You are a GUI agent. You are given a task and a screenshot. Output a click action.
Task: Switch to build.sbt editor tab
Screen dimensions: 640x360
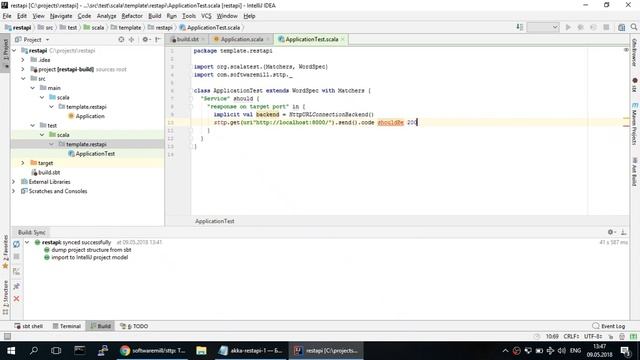[187, 40]
